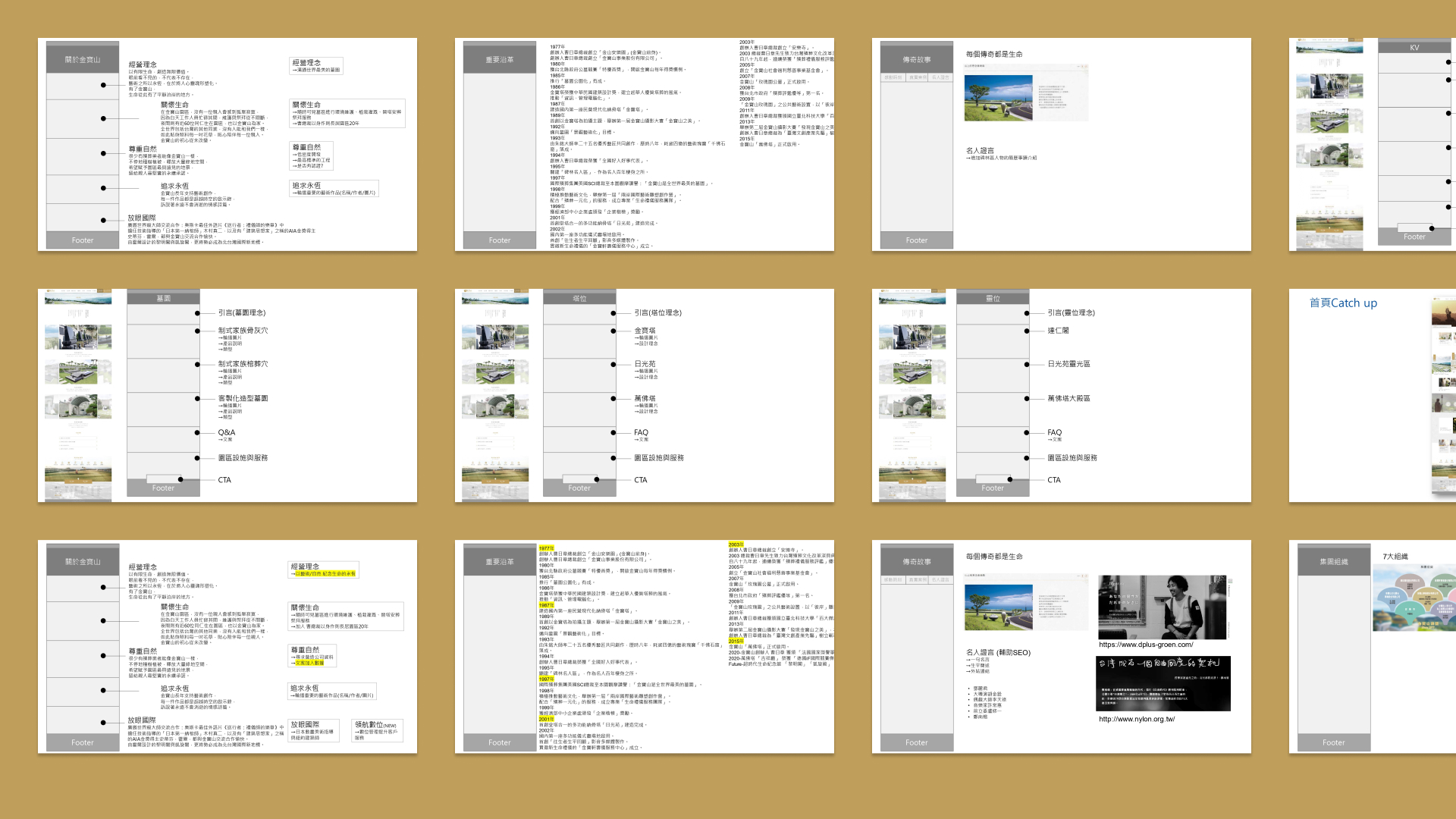1456x819 pixels.
Task: Open the dplus-groen.com website link
Action: (x=1145, y=645)
